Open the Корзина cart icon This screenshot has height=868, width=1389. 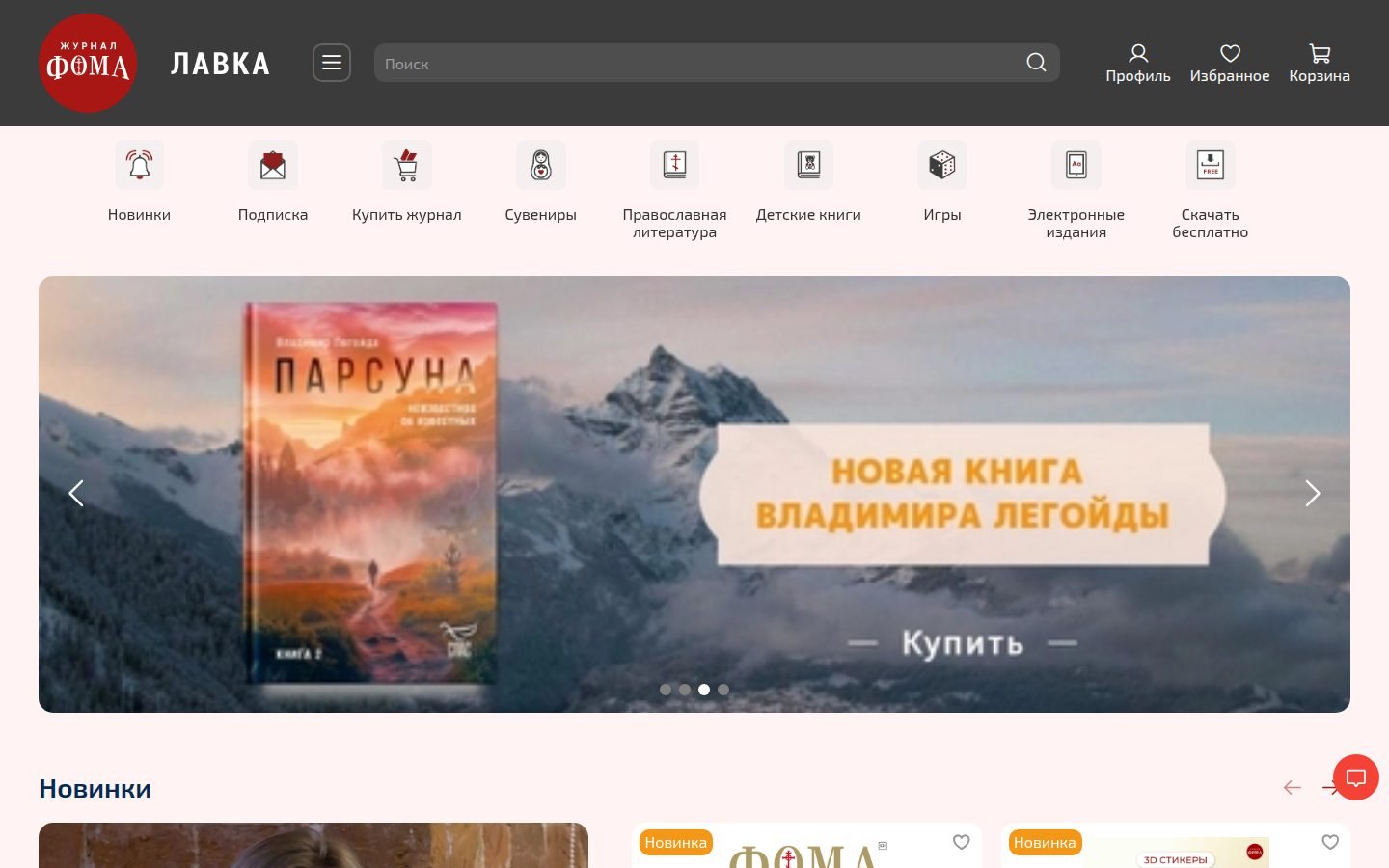pyautogui.click(x=1320, y=53)
